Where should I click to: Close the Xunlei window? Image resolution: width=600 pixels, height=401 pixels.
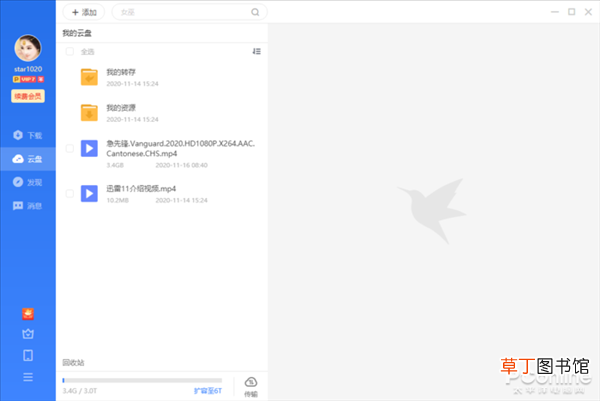pyautogui.click(x=589, y=12)
